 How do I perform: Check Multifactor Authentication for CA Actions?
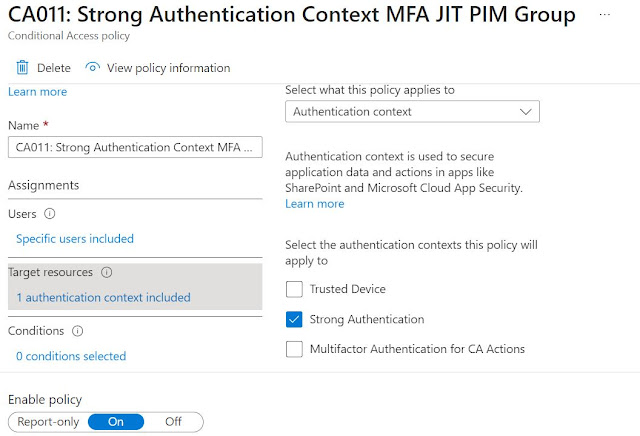294,349
